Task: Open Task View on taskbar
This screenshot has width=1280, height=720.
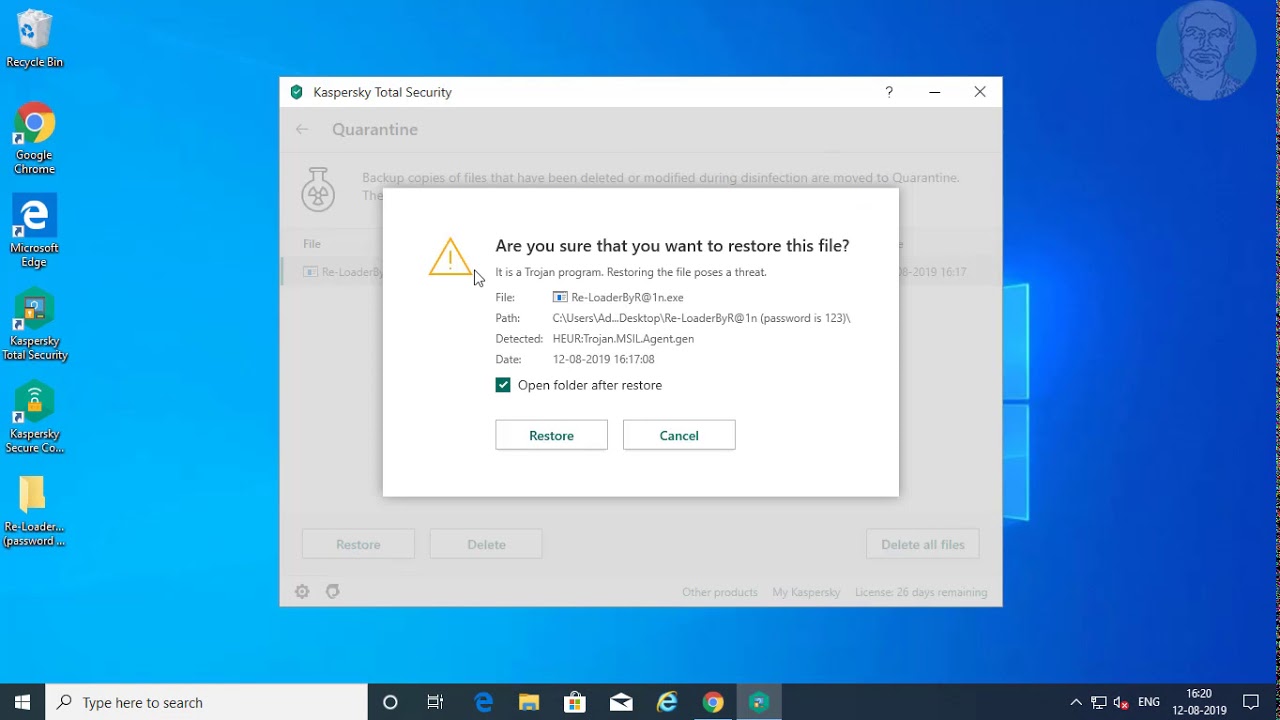Action: point(435,702)
